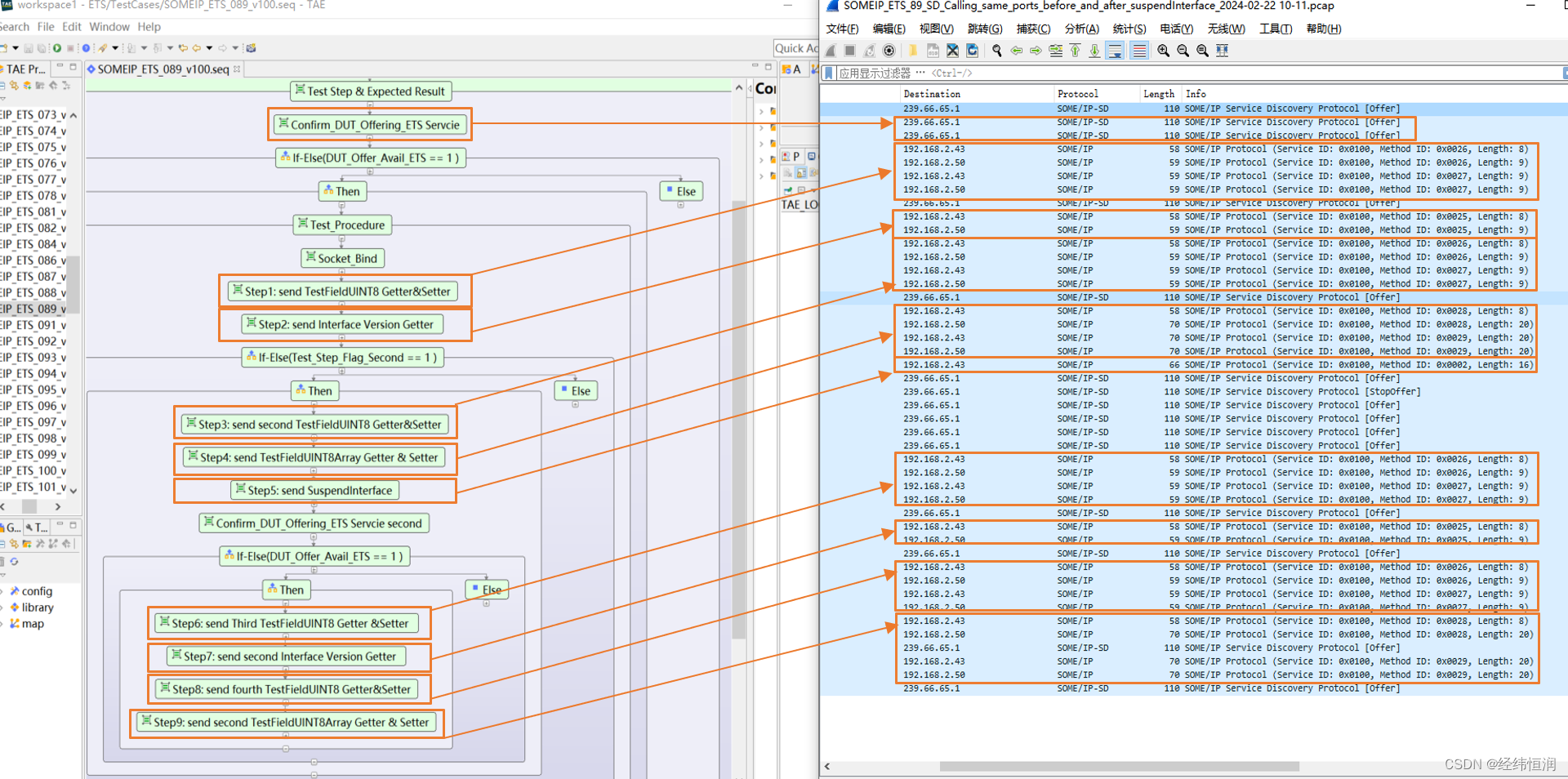1568x779 pixels.
Task: Click Wireshark close capture file X icon
Action: click(x=952, y=51)
